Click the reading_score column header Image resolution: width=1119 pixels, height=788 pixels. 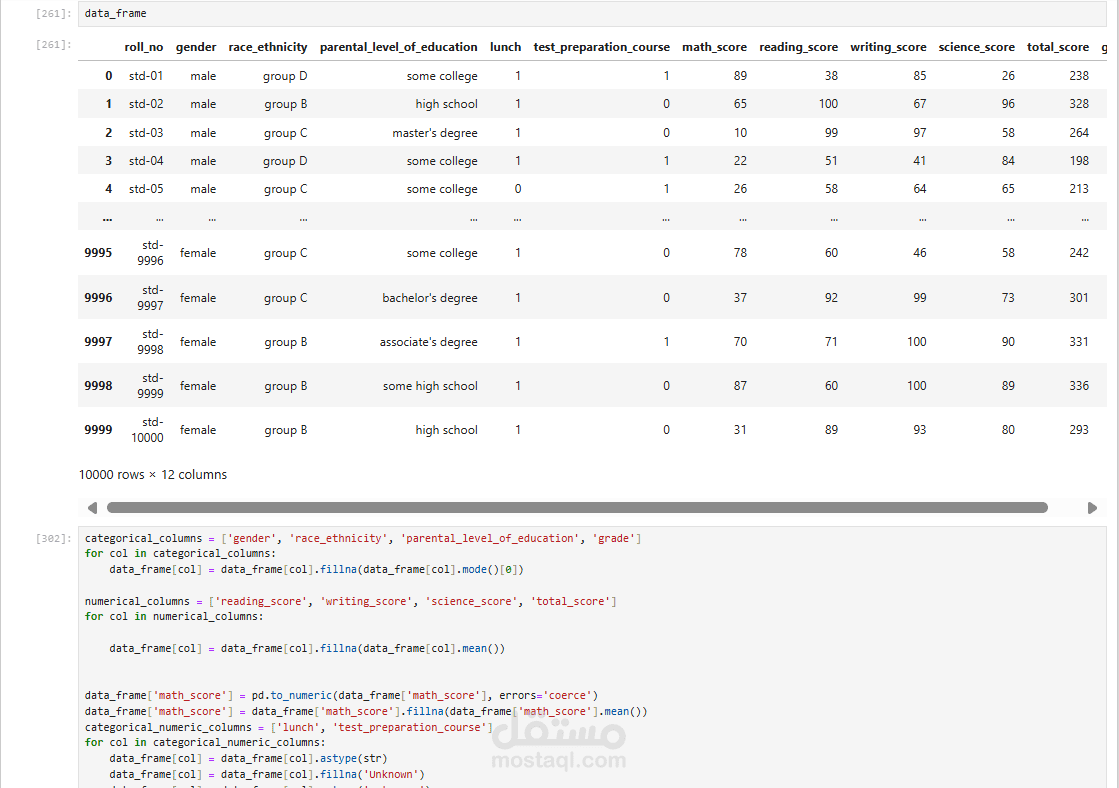[798, 47]
